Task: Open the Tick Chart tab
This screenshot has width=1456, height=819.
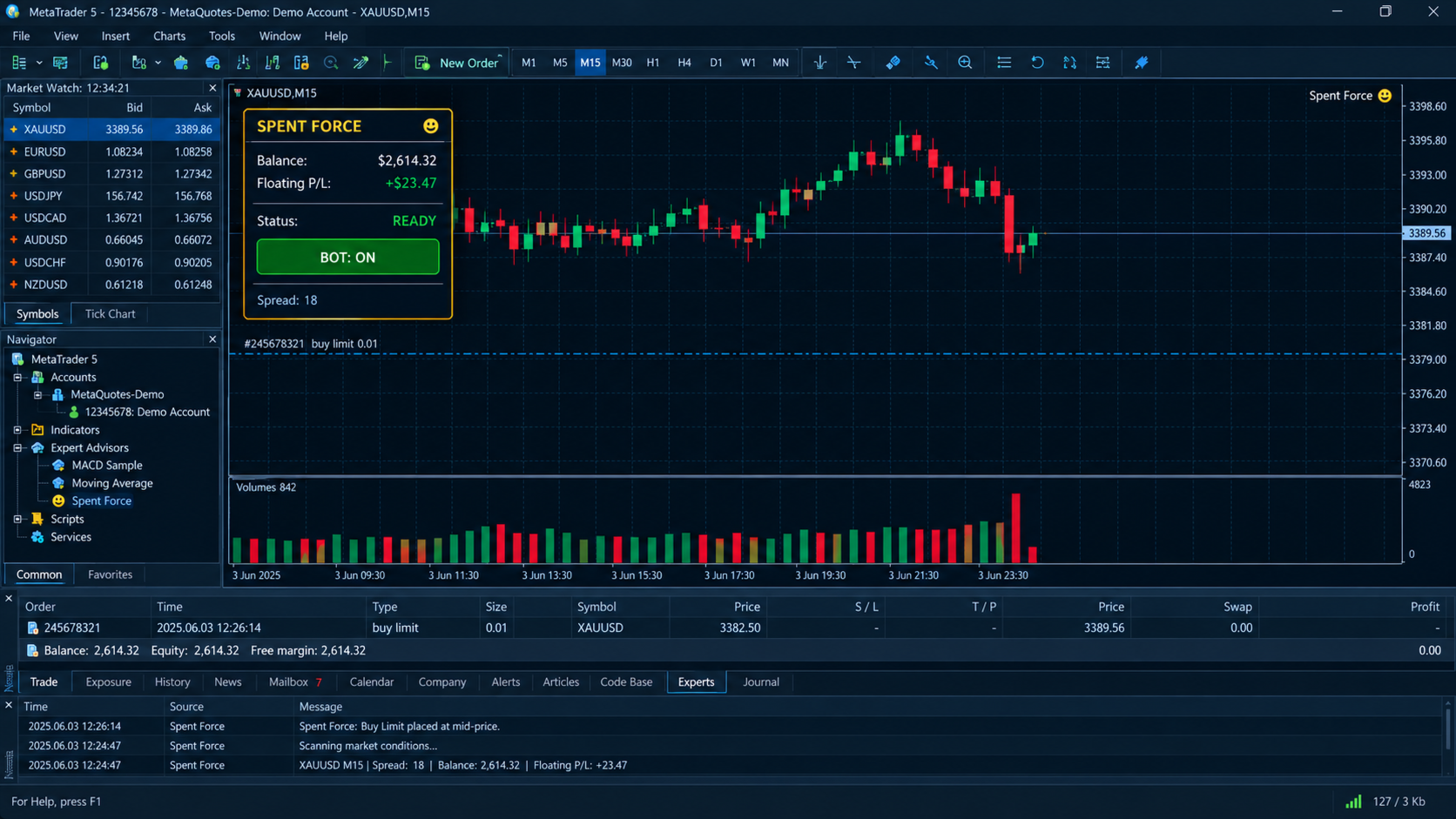Action: click(110, 313)
